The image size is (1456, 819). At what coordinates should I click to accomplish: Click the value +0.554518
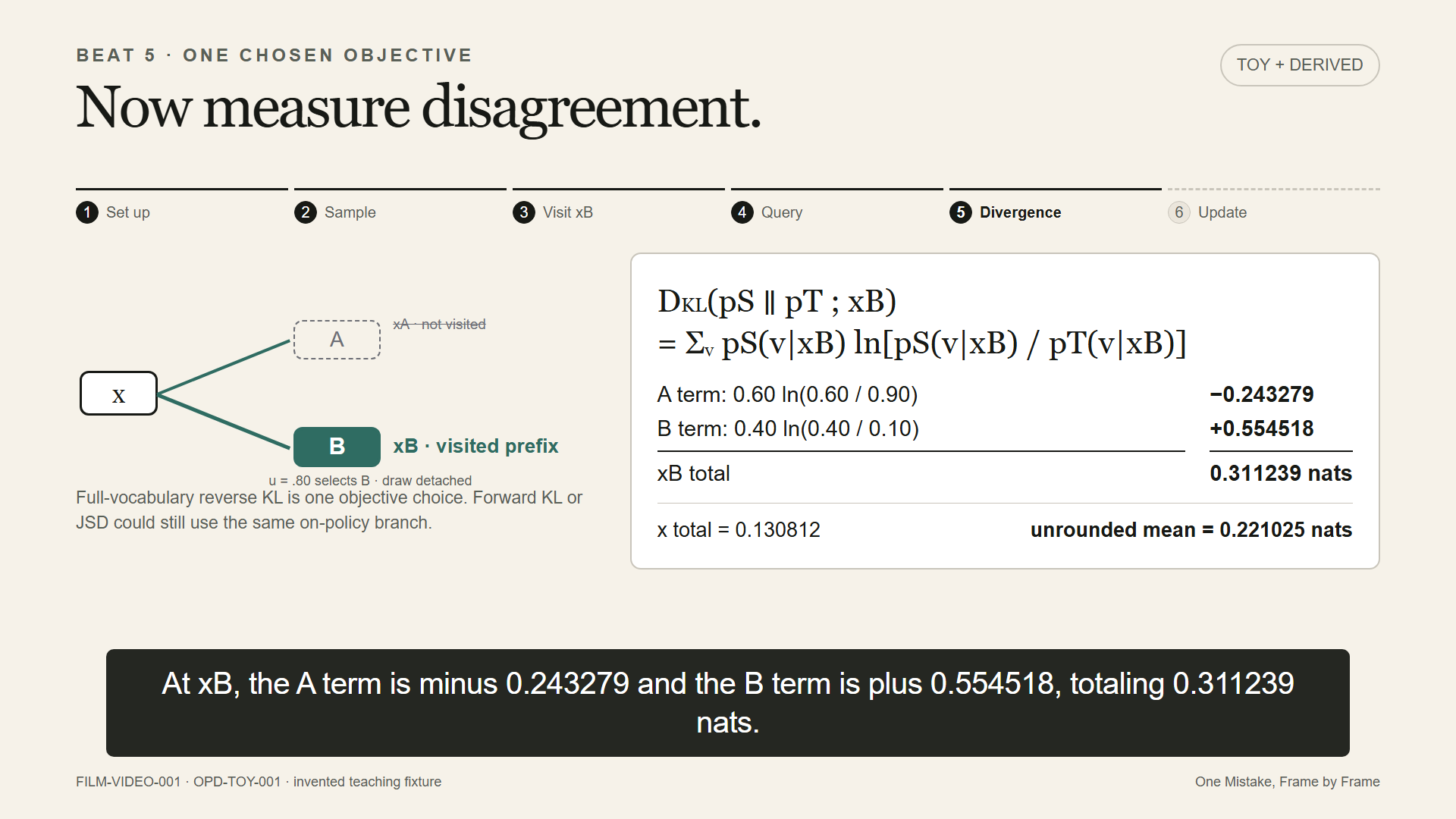pyautogui.click(x=1262, y=428)
